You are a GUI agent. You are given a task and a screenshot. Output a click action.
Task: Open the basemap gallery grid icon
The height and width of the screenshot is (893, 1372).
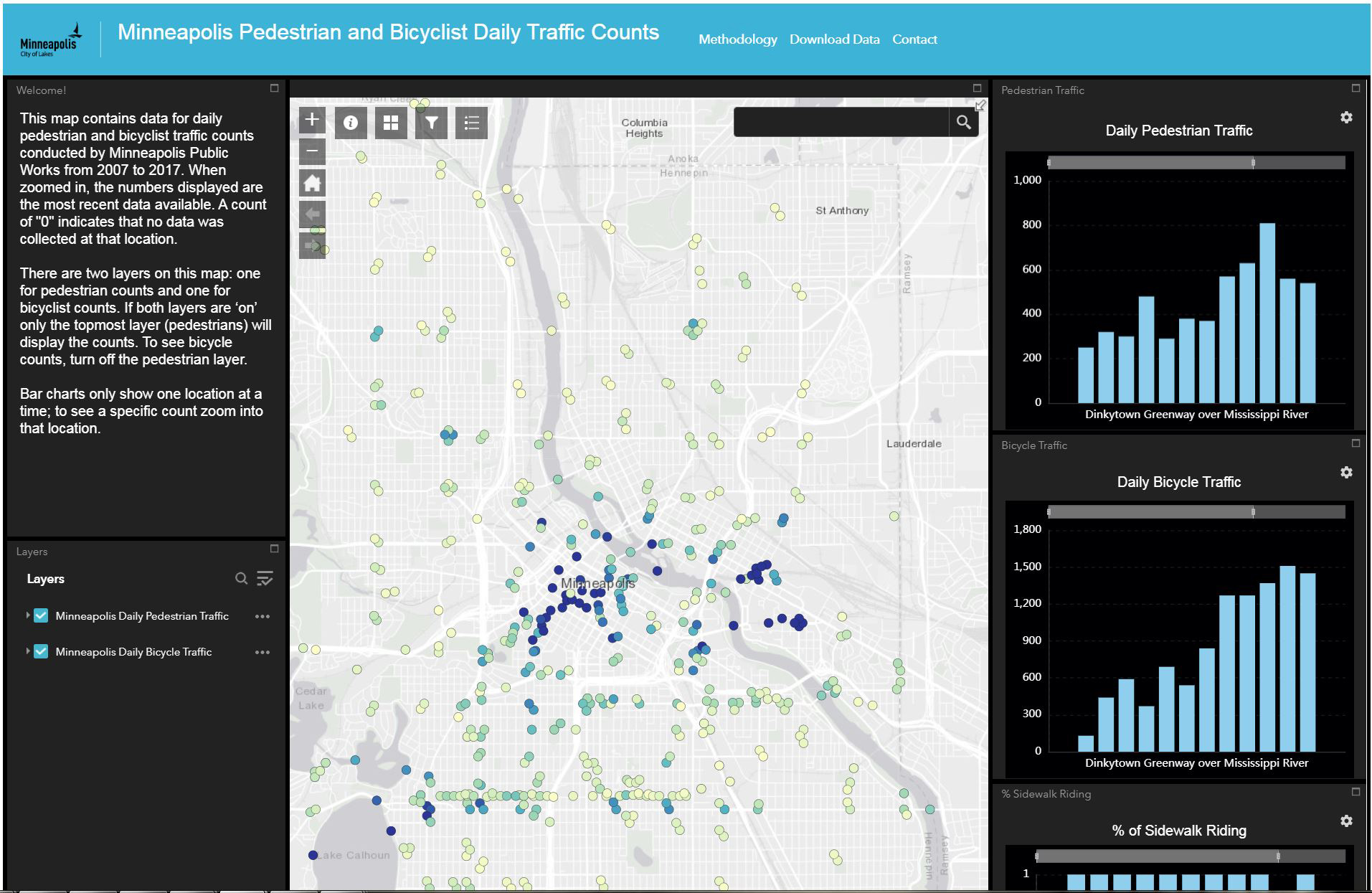click(391, 122)
